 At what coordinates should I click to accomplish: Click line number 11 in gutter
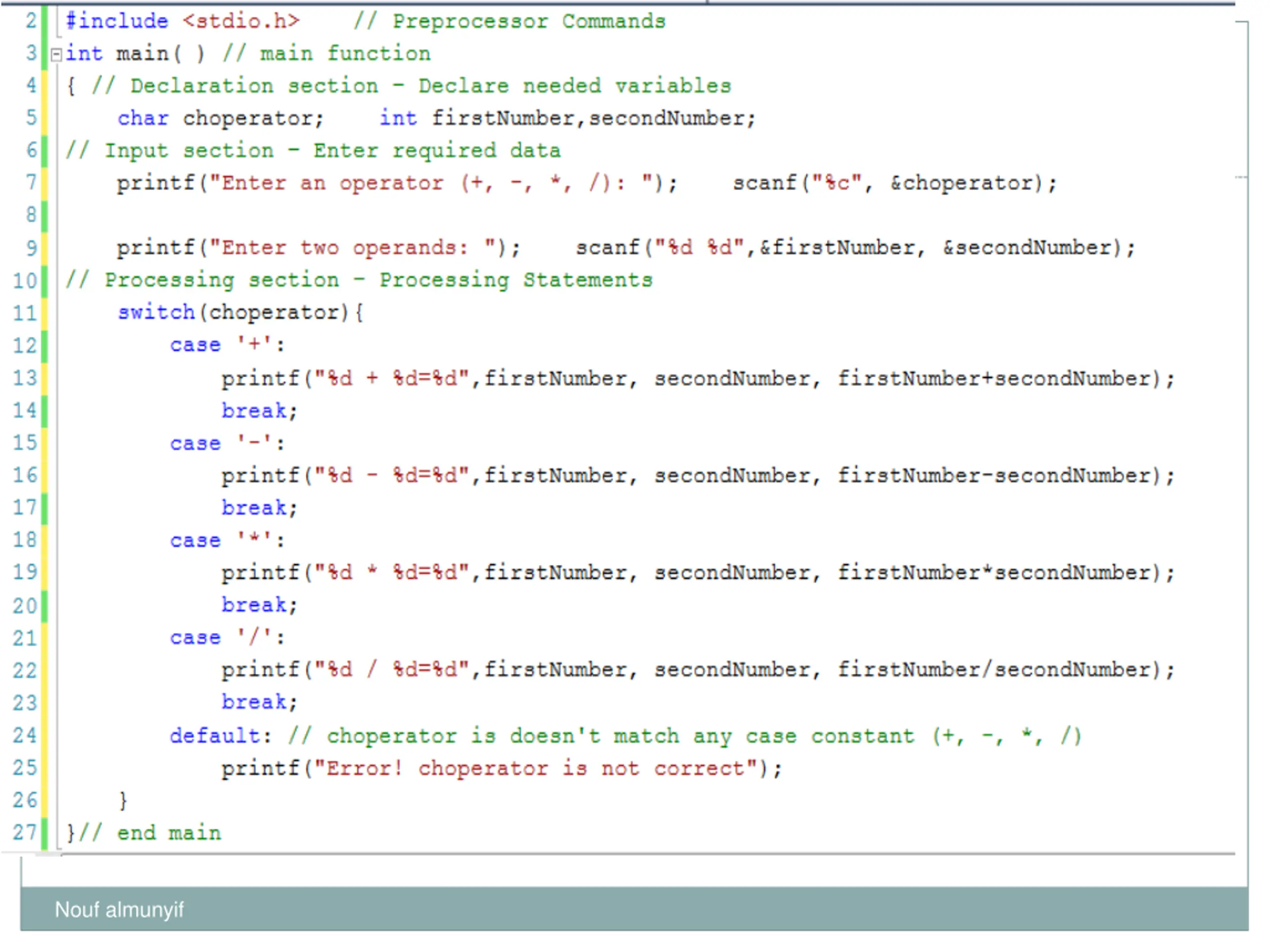25,313
